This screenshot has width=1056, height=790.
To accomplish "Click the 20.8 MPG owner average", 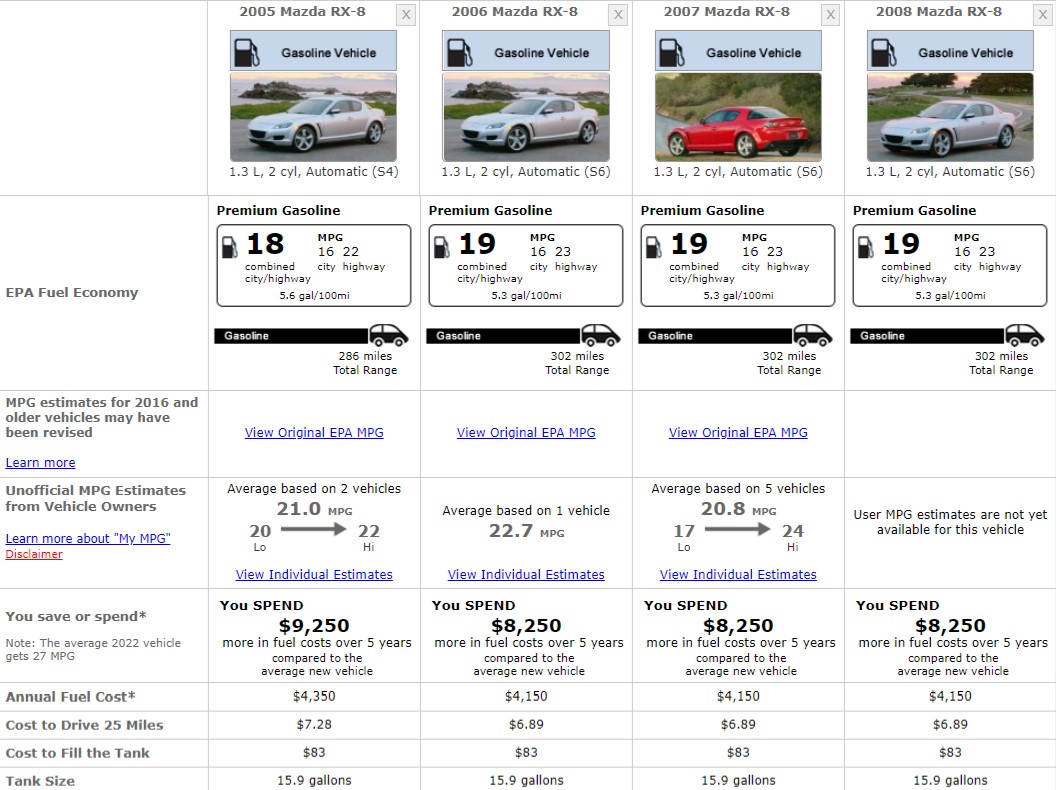I will click(x=738, y=509).
